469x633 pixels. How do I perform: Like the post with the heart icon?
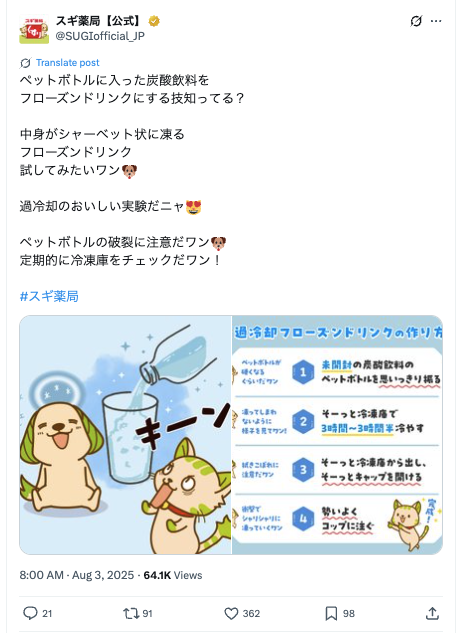[231, 614]
